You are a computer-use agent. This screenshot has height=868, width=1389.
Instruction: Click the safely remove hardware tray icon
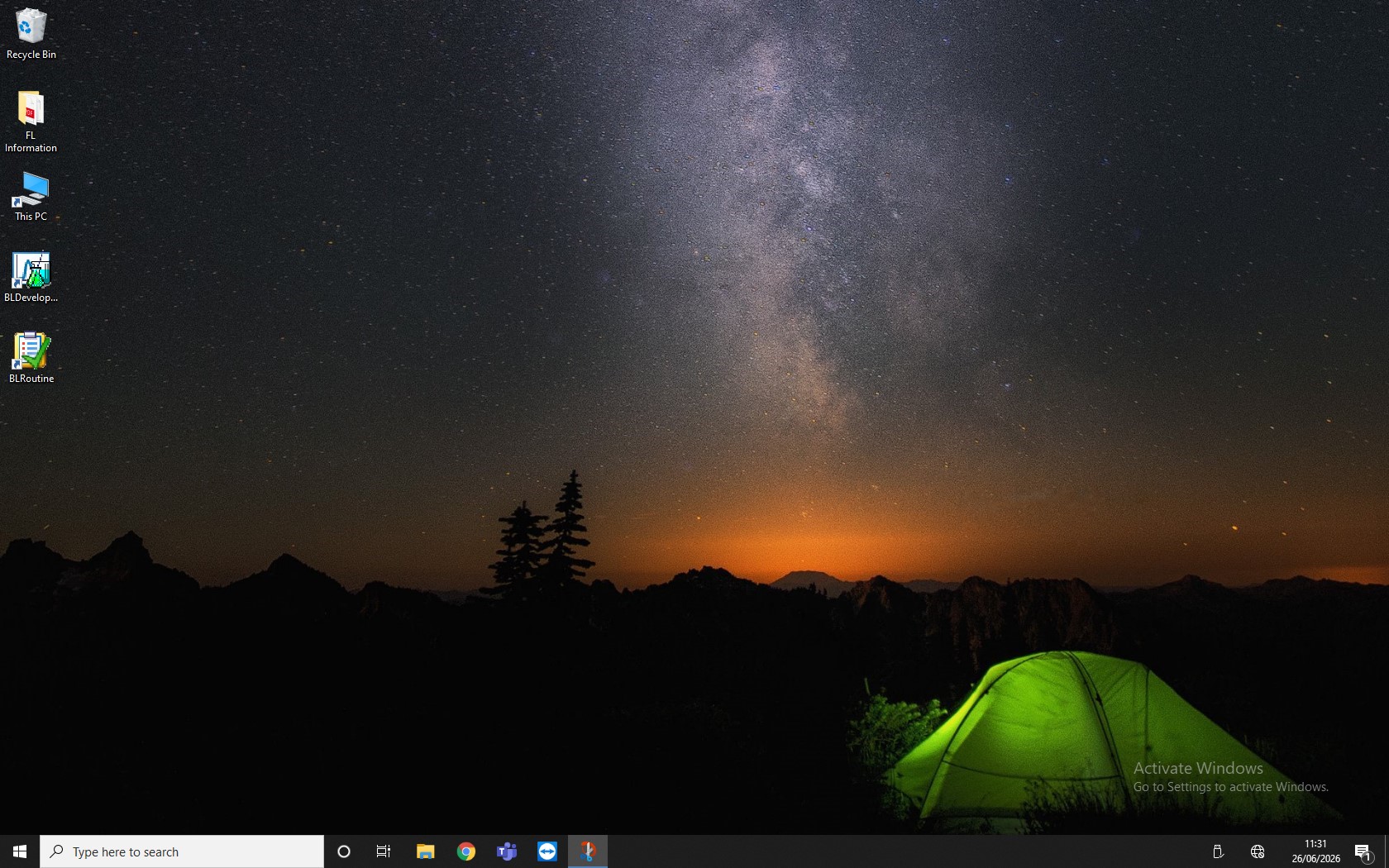click(x=1218, y=851)
